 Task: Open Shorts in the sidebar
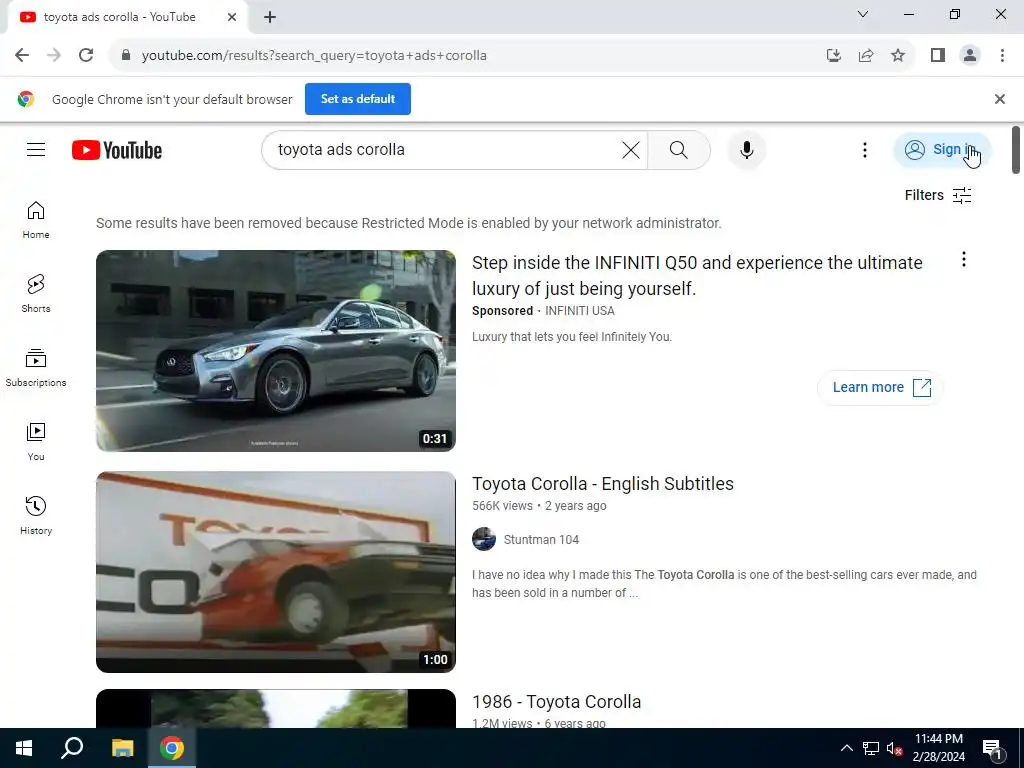tap(36, 294)
